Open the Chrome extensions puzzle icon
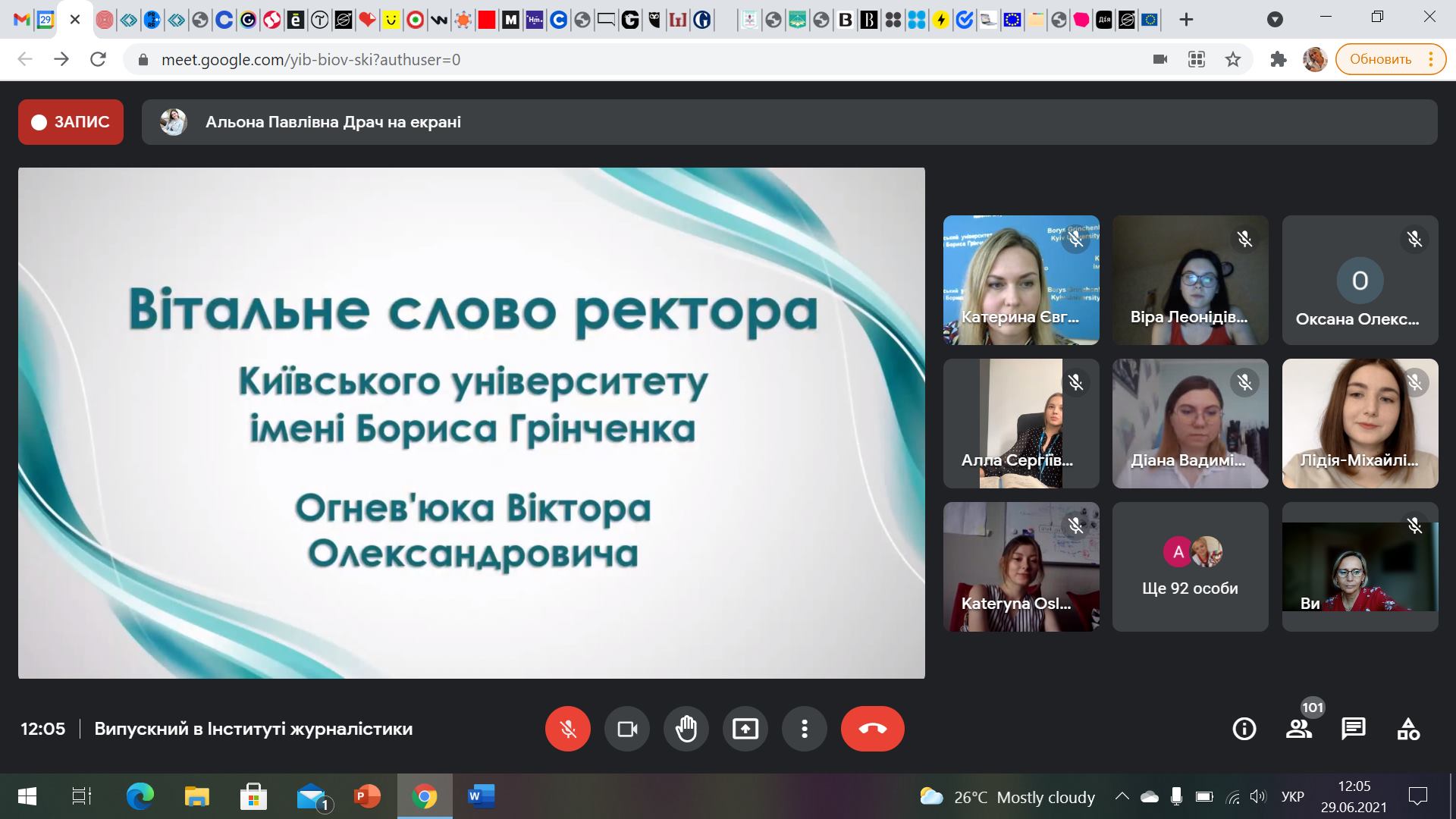 [x=1279, y=59]
